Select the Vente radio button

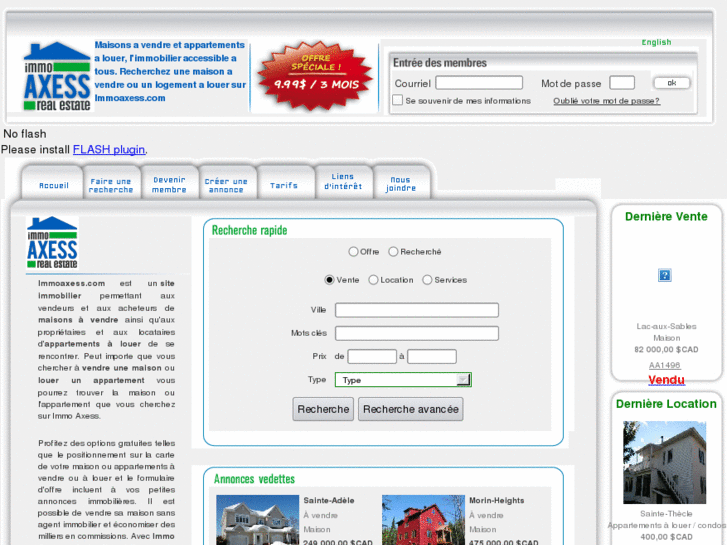click(x=329, y=280)
